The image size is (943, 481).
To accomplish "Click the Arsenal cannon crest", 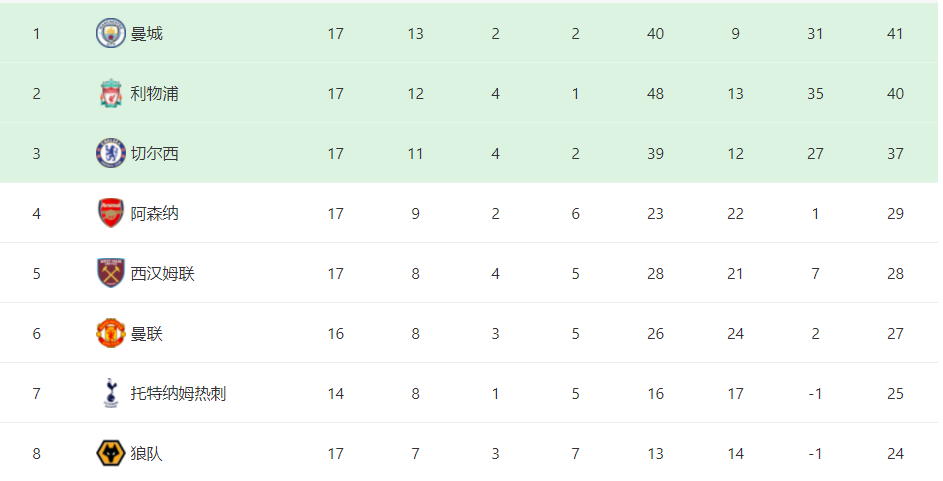I will [111, 213].
